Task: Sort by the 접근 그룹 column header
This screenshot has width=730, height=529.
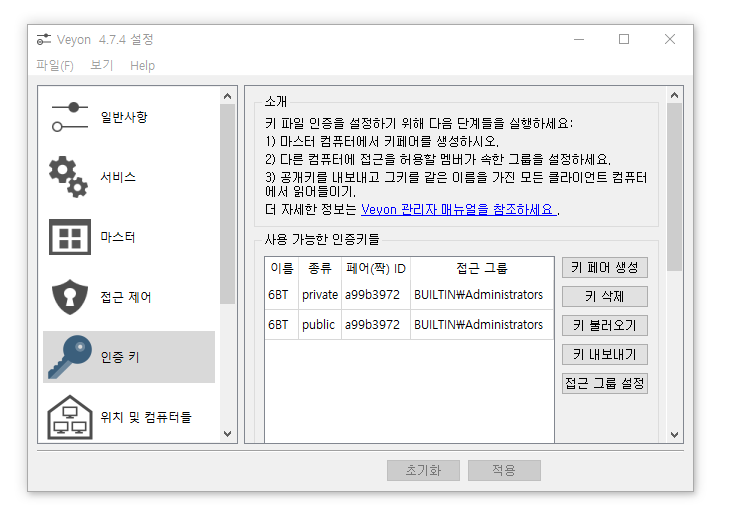Action: tap(482, 268)
